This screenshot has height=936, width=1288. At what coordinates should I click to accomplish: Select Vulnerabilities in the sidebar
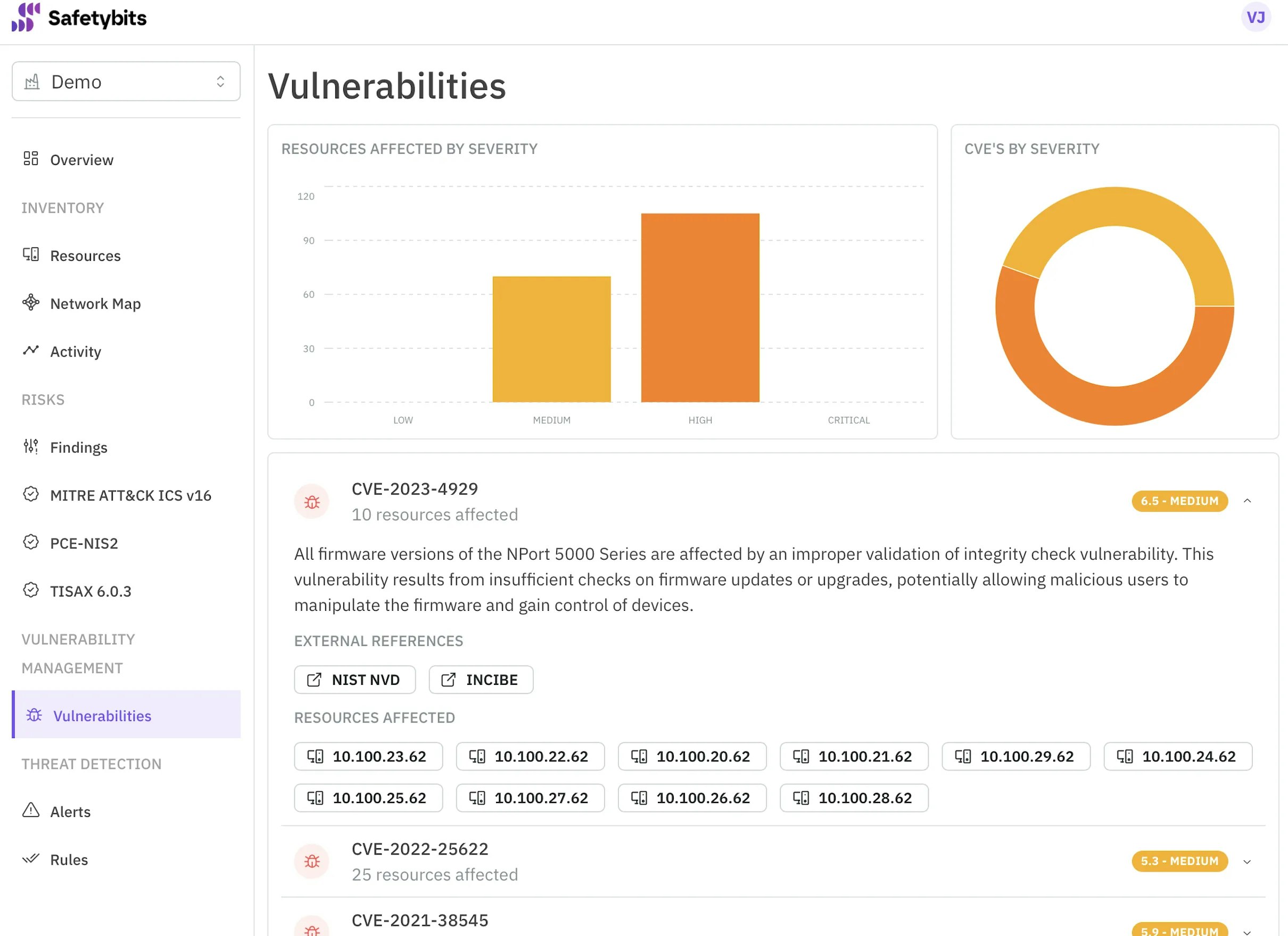click(126, 715)
